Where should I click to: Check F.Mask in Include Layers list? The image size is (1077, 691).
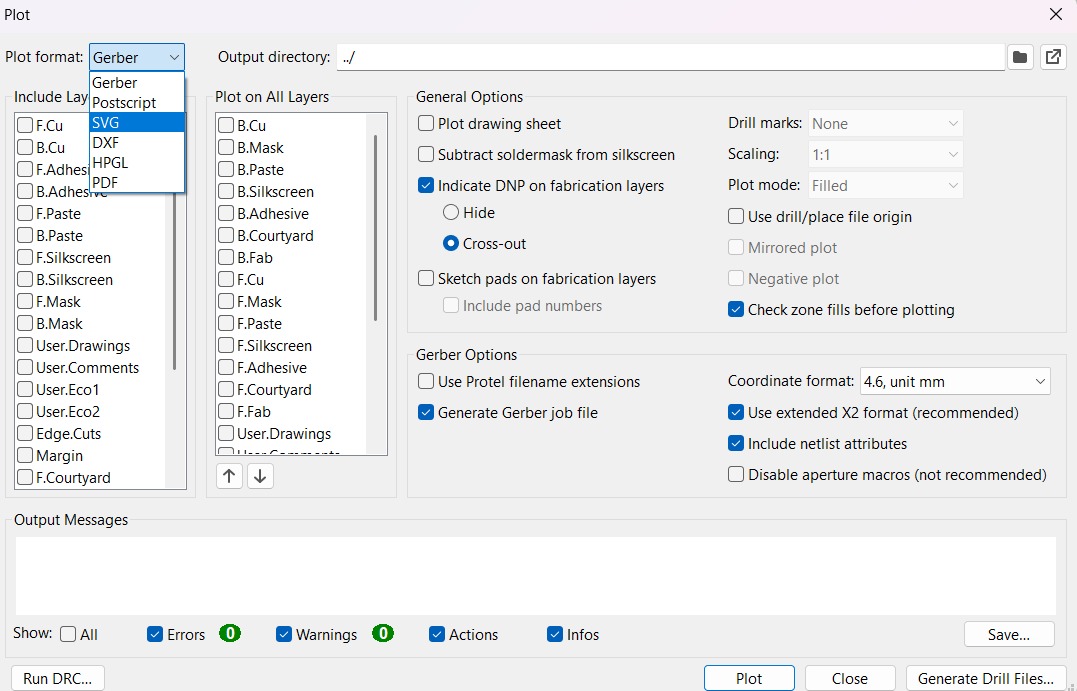coord(25,302)
